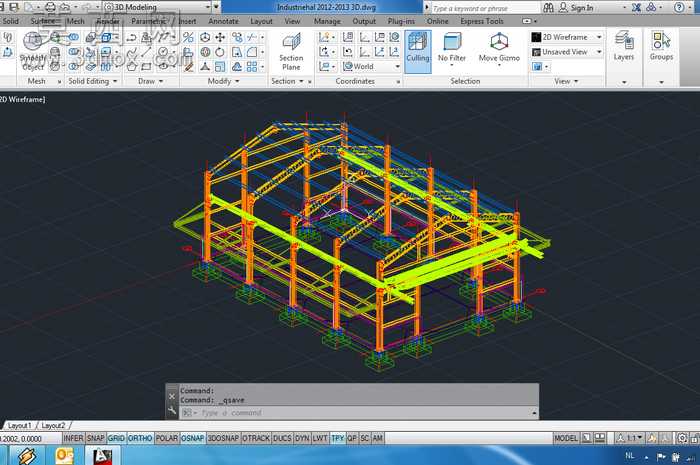Image resolution: width=700 pixels, height=465 pixels.
Task: Toggle OTRACK in status bar
Action: click(256, 438)
